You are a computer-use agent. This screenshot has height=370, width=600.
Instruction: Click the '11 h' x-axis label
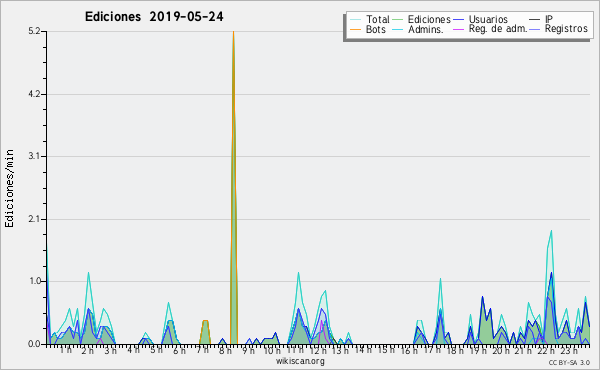click(x=295, y=350)
